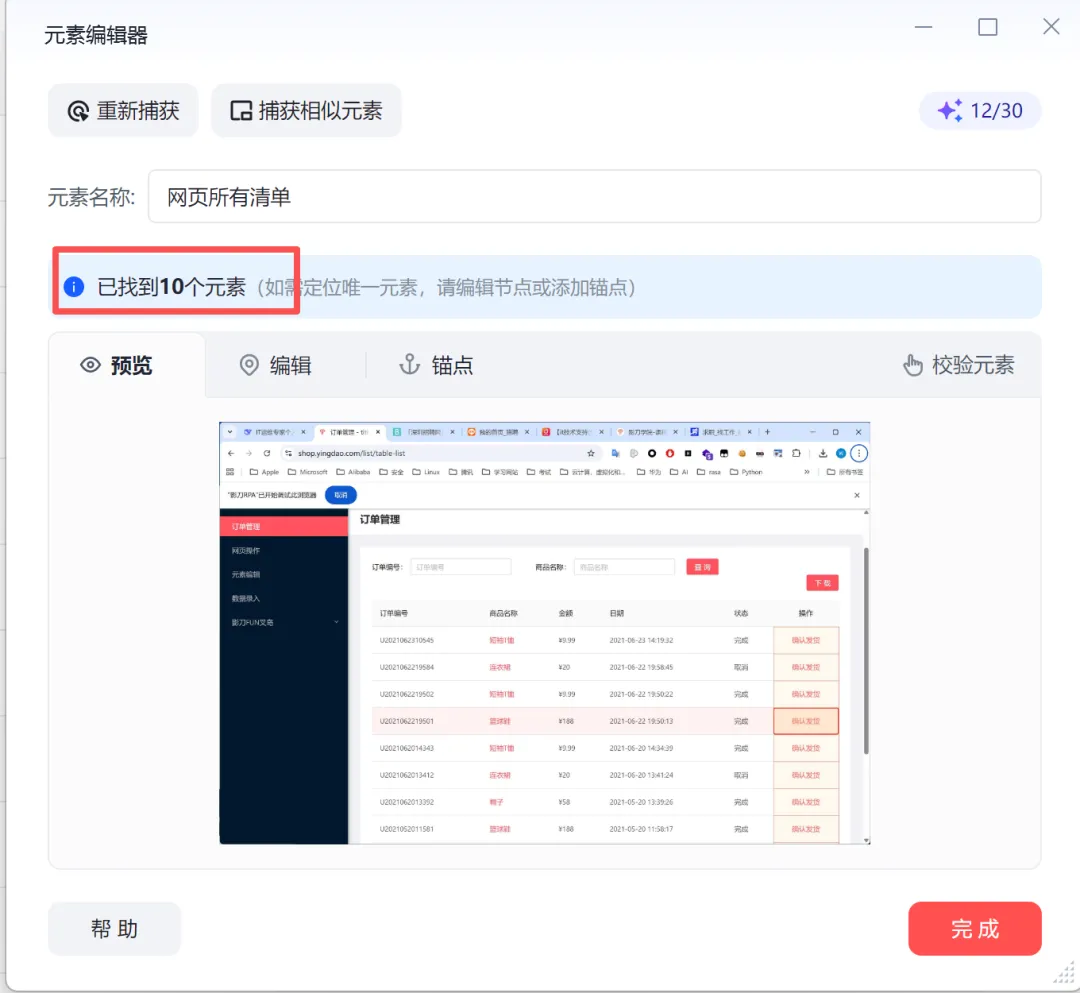Switch to the 预览 tab
This screenshot has height=993, width=1080.
pos(127,365)
